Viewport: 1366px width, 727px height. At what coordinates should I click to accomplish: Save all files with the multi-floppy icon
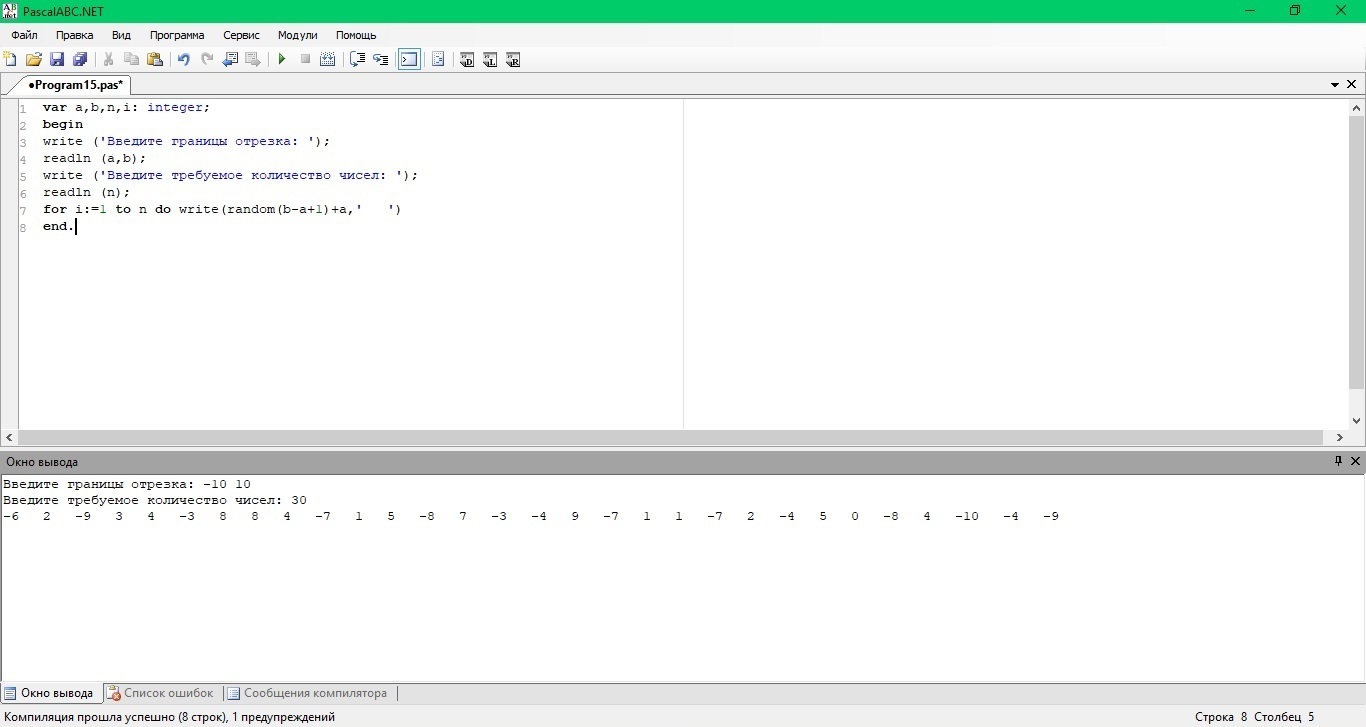(x=80, y=60)
